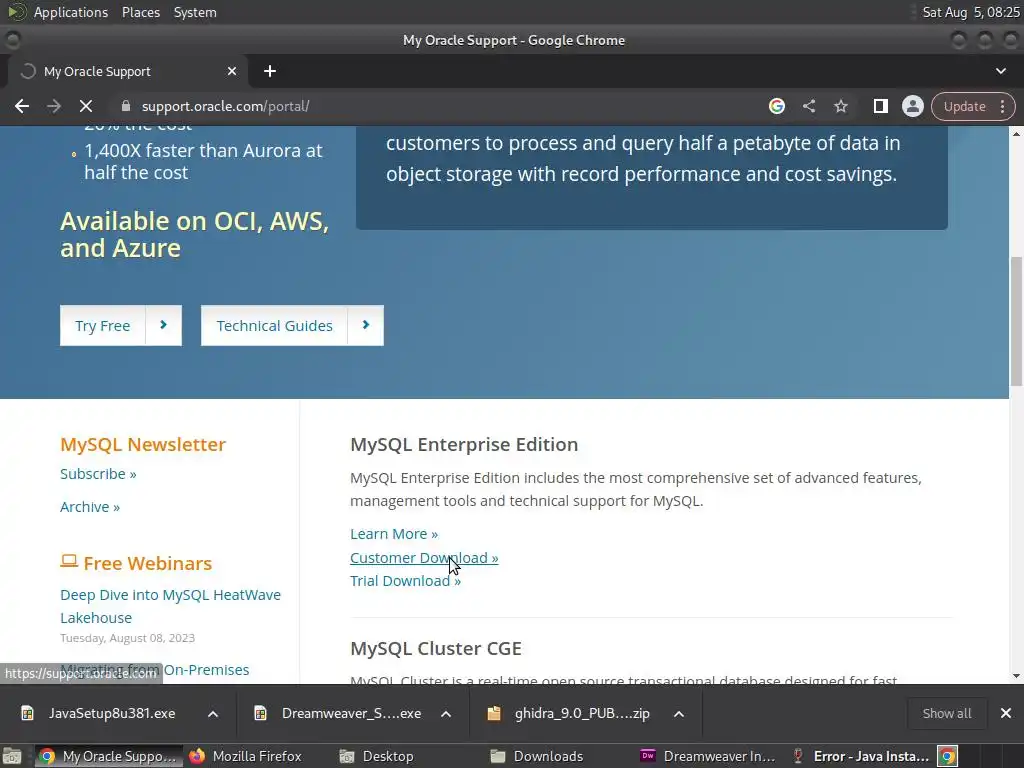
Task: Open the System menu
Action: pyautogui.click(x=195, y=12)
